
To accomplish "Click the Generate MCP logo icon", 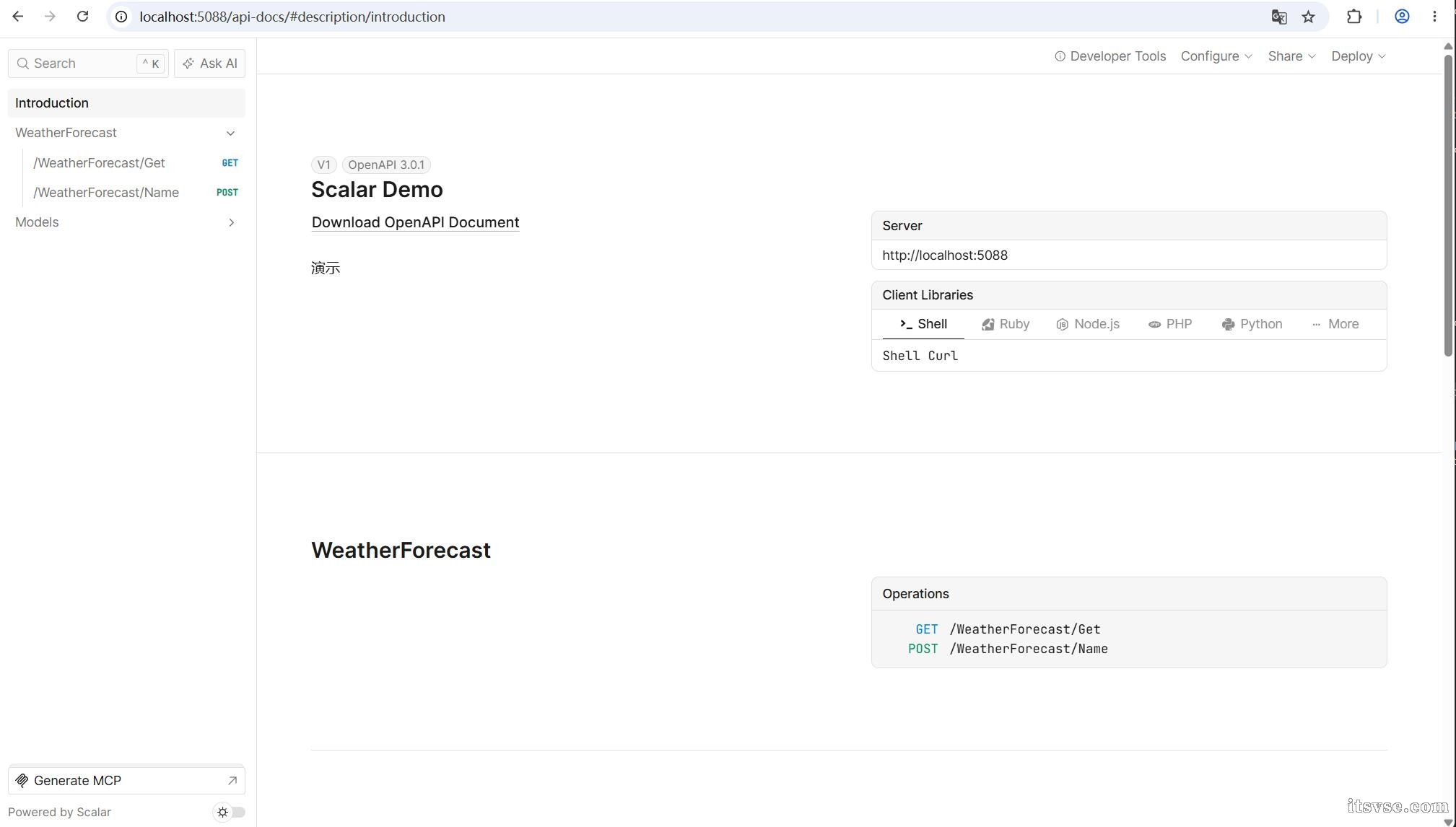I will [x=22, y=781].
